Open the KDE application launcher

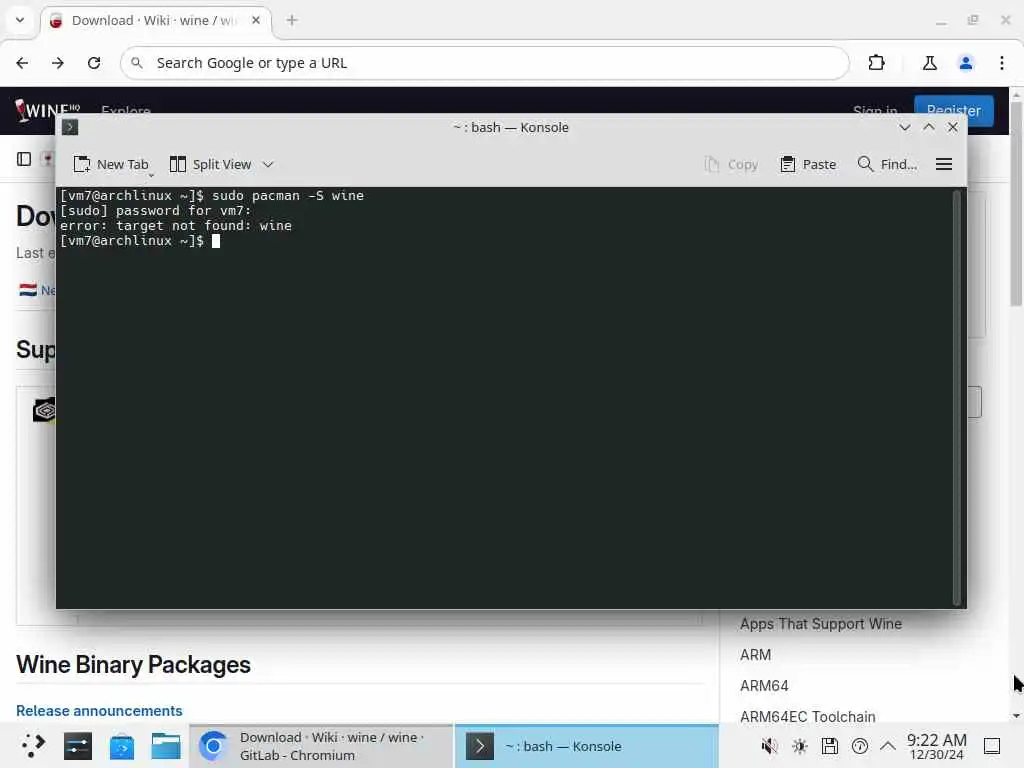click(33, 746)
